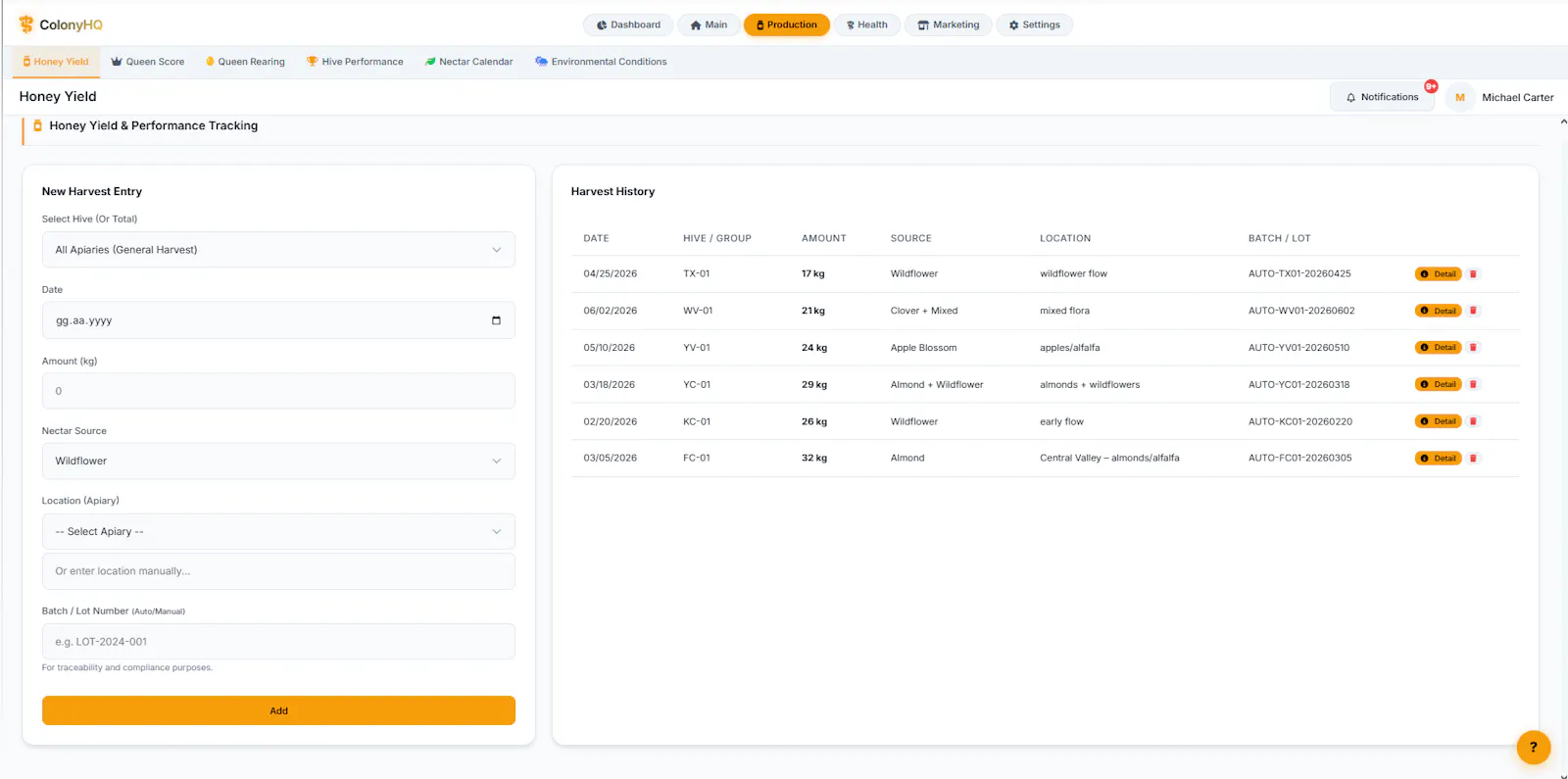Open the Main menu item
Image resolution: width=1568 pixels, height=779 pixels.
pos(709,24)
